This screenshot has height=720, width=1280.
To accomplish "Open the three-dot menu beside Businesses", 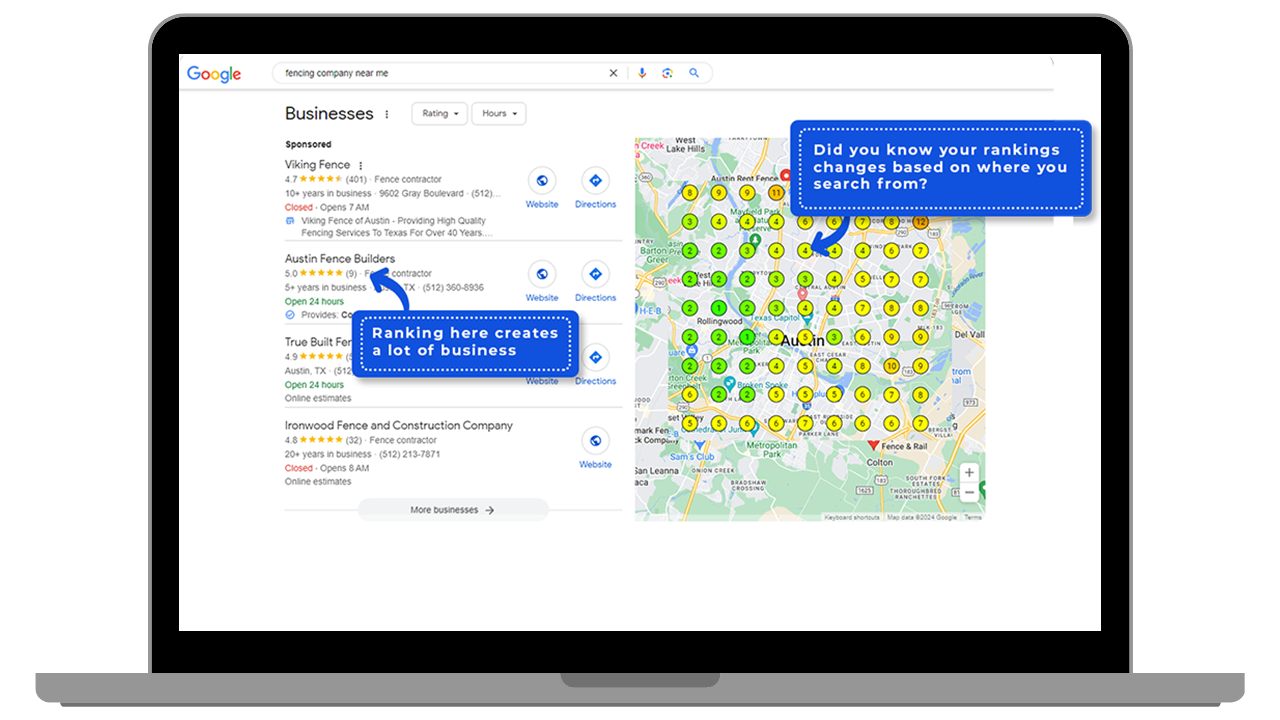I will (387, 114).
